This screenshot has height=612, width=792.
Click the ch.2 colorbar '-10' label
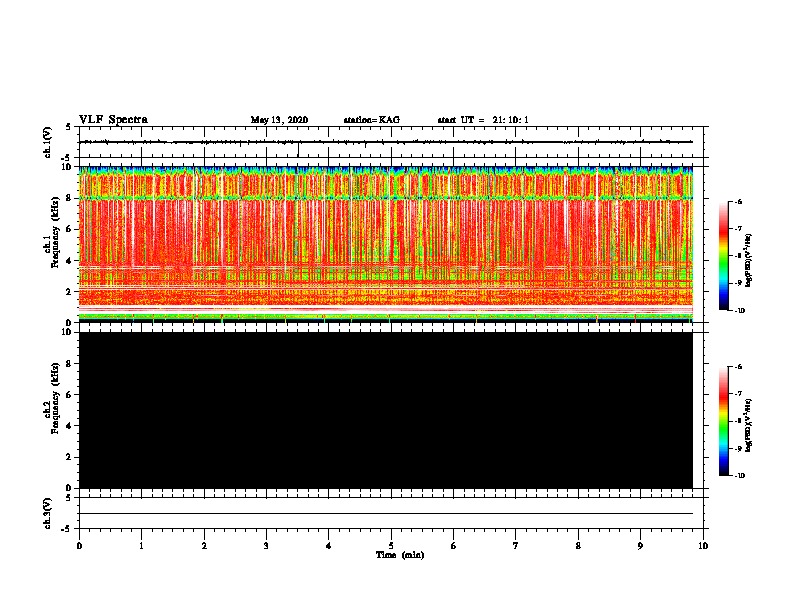click(739, 476)
